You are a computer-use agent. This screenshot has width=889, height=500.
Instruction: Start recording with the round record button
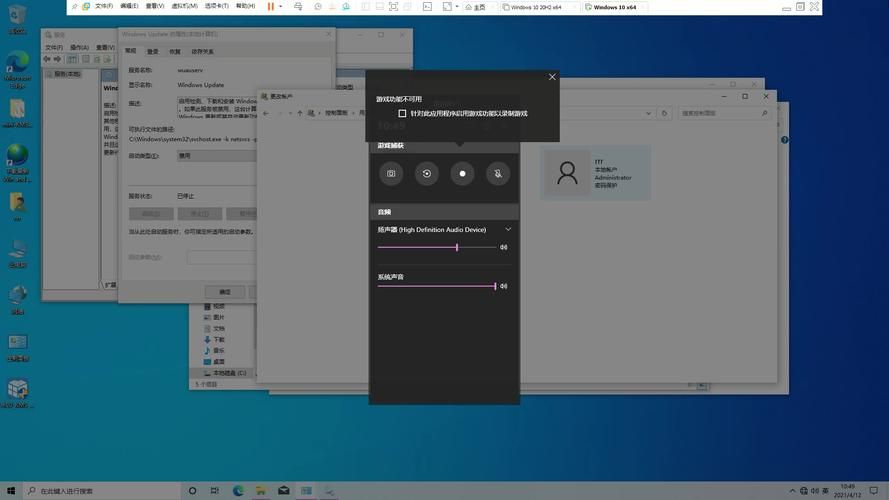pyautogui.click(x=462, y=173)
